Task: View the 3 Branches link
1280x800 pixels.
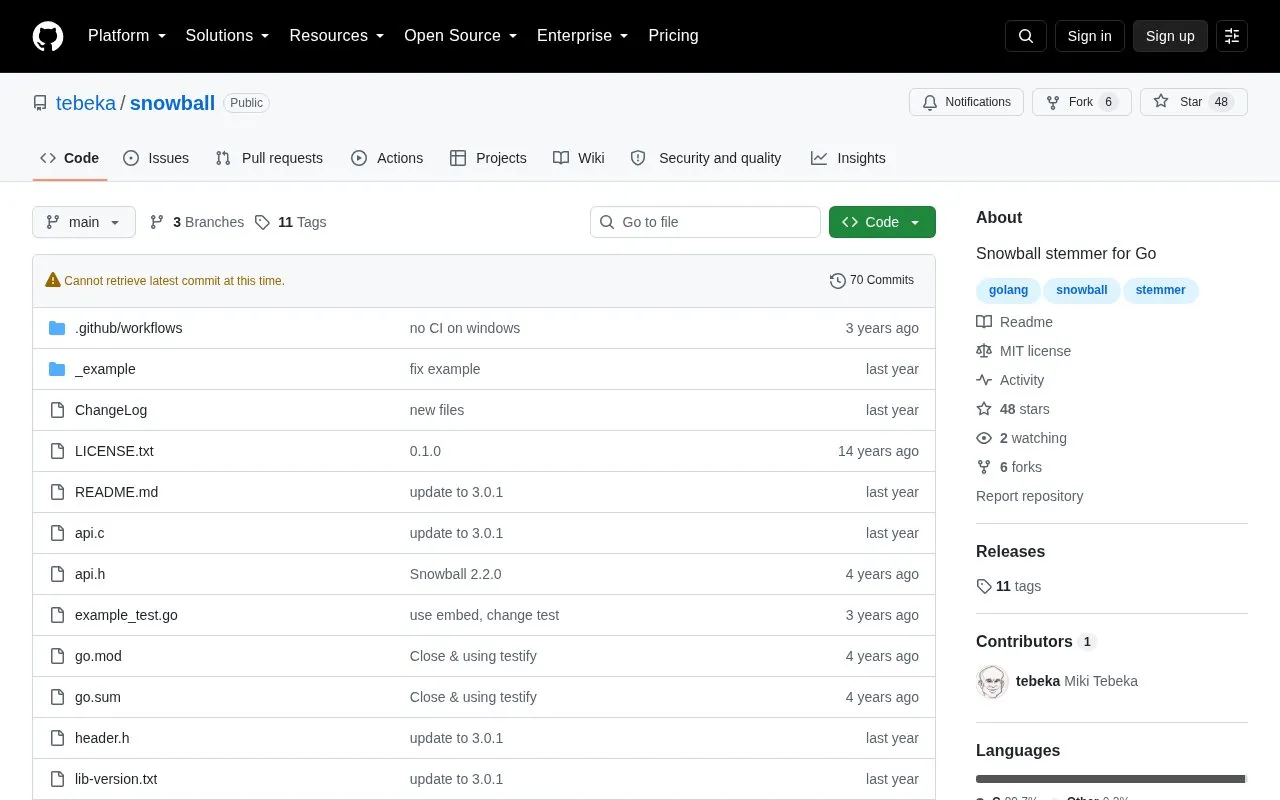Action: 197,222
